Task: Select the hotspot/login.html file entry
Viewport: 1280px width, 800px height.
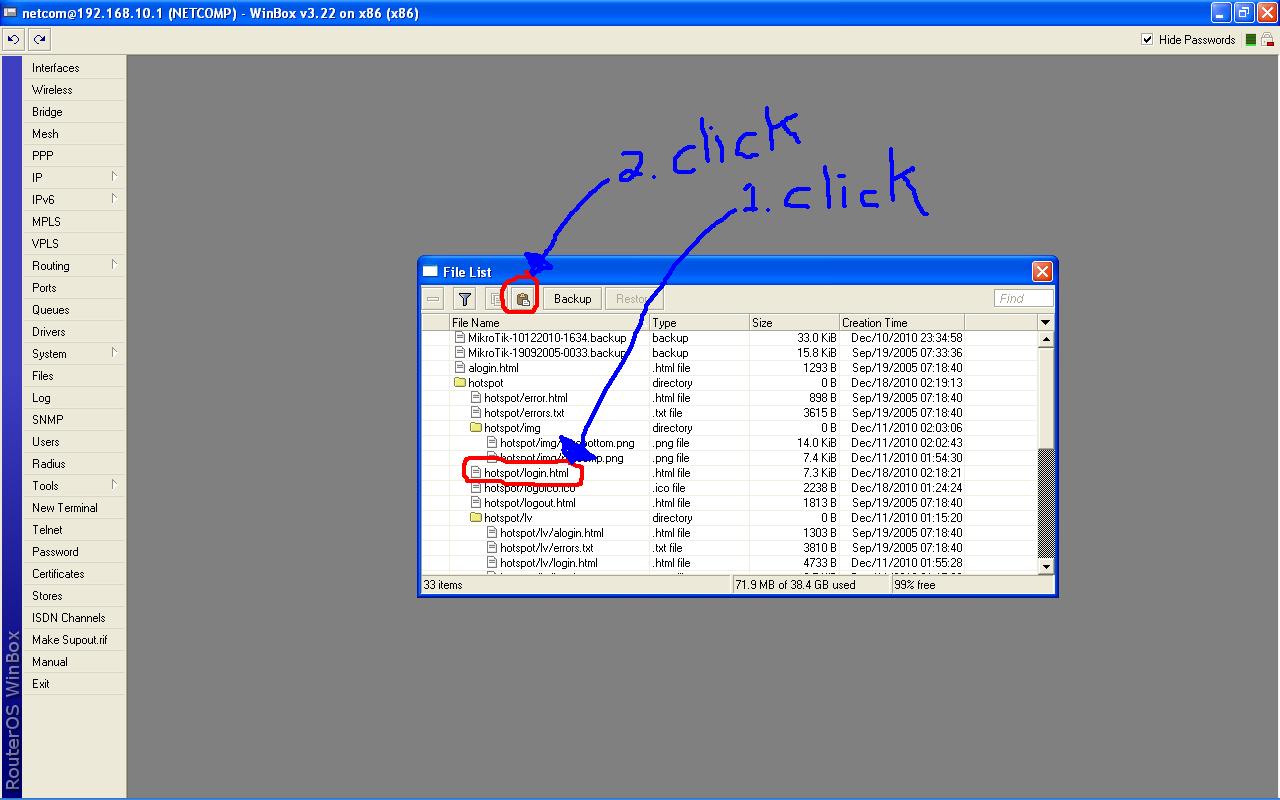Action: coord(527,472)
